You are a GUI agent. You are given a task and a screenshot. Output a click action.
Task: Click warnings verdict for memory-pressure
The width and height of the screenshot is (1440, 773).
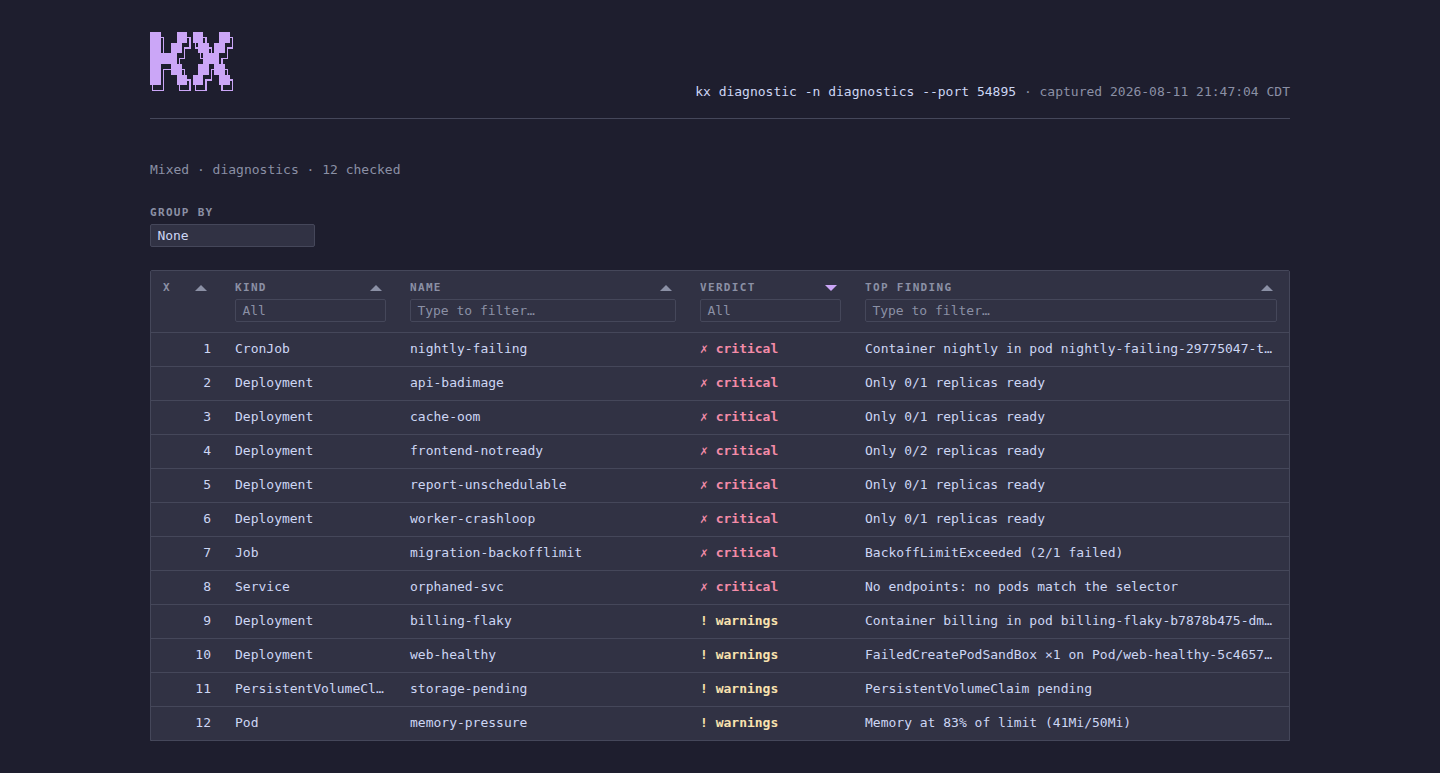739,723
